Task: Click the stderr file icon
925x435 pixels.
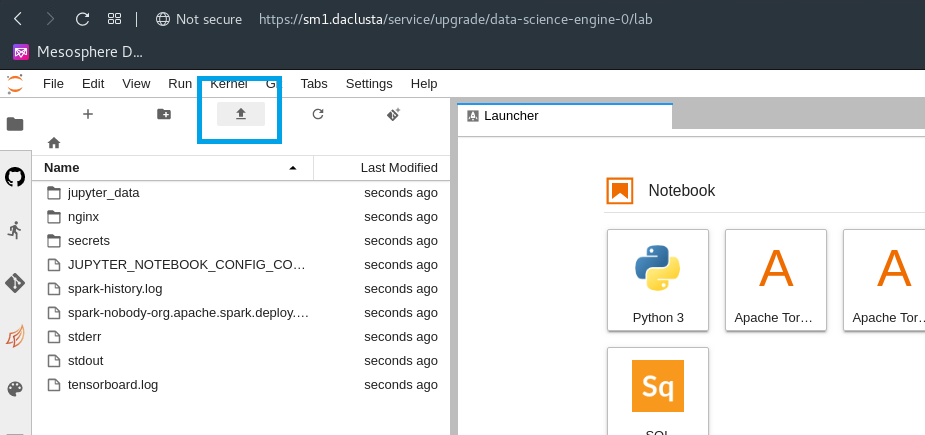Action: click(x=54, y=337)
